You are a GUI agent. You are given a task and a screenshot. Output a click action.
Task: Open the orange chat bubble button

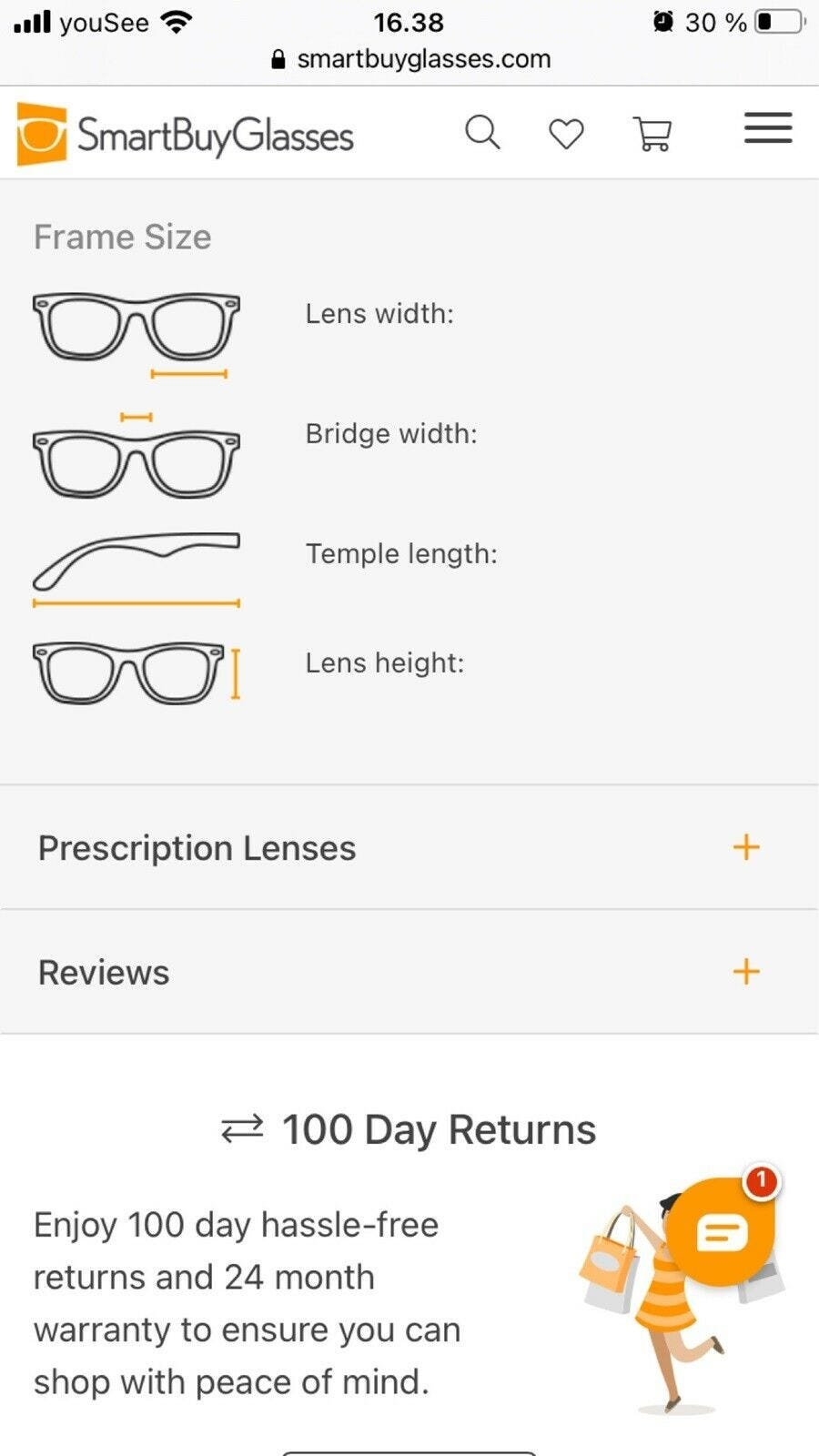tap(723, 1232)
